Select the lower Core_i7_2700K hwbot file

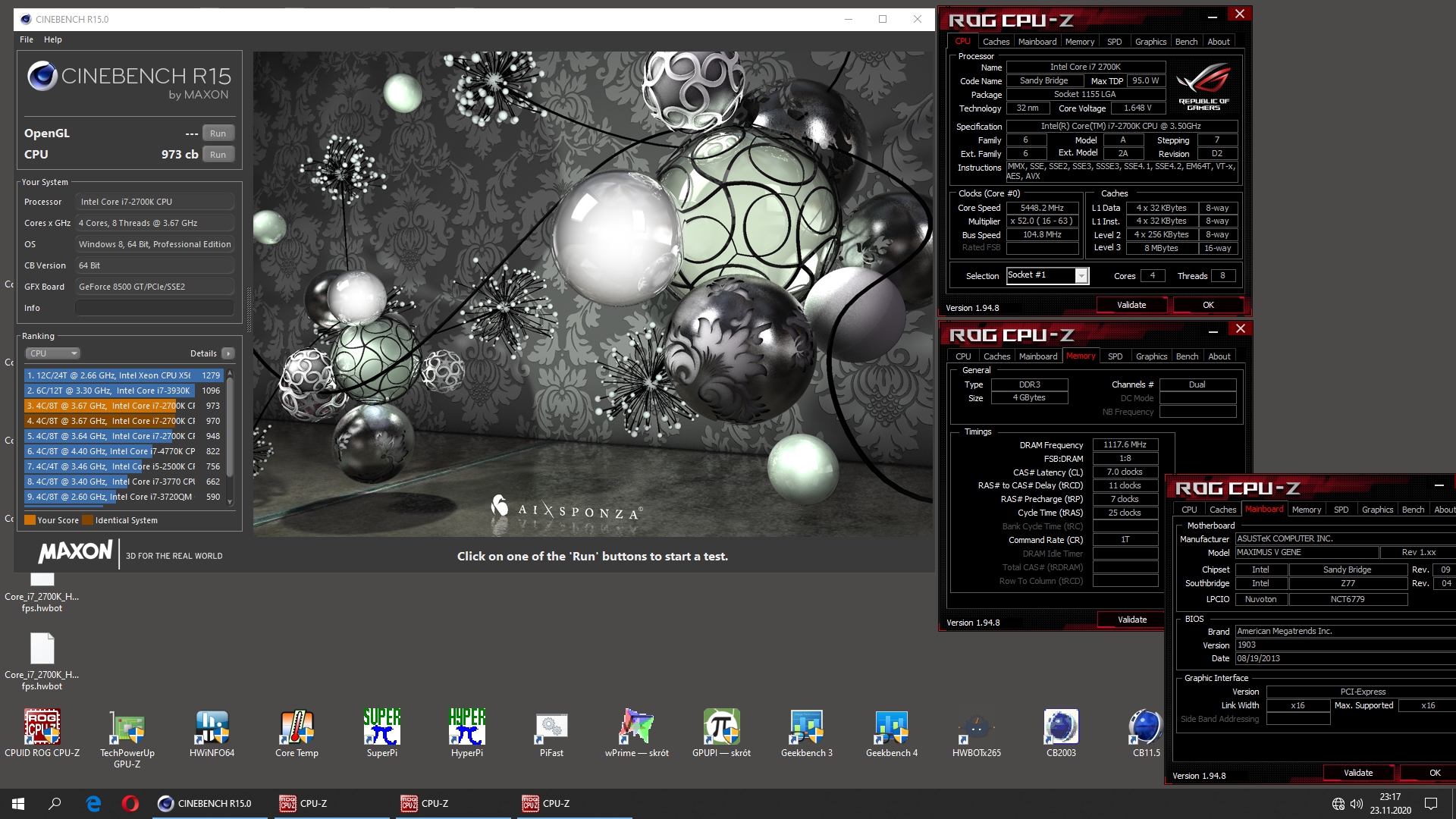click(x=42, y=661)
